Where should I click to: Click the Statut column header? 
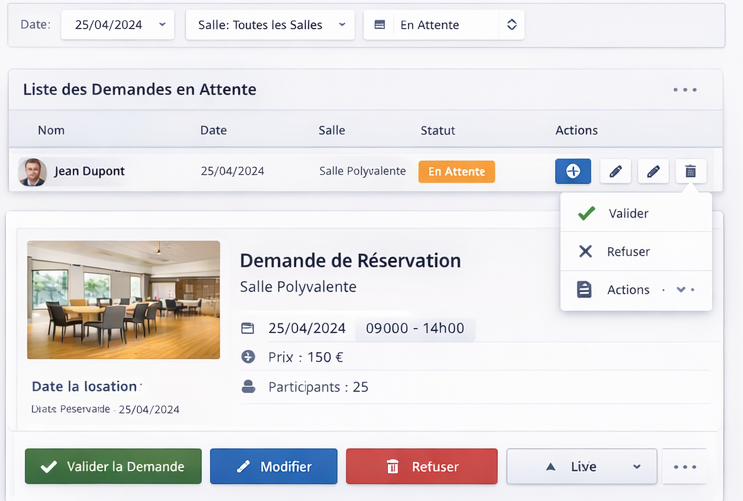(438, 130)
